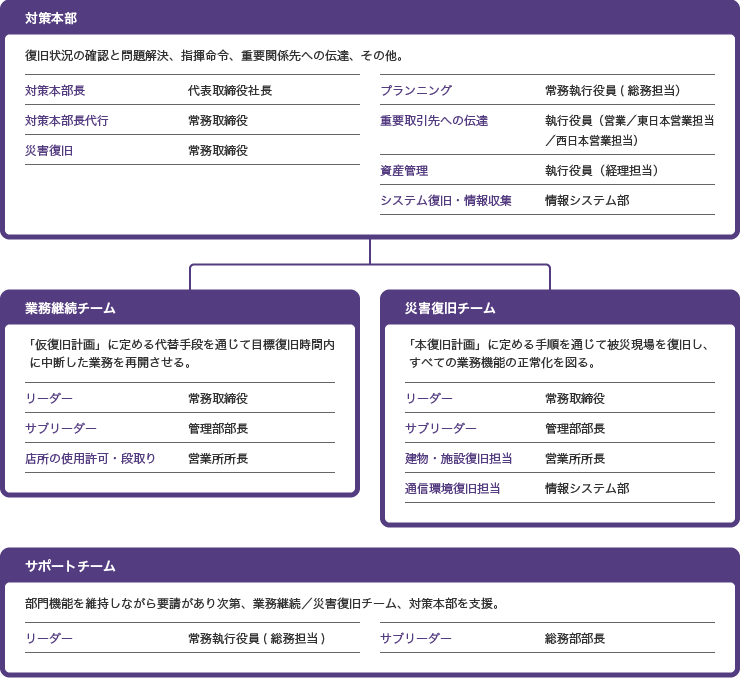The height and width of the screenshot is (678, 740).
Task: Select the 建物・施設復旧担当 label
Action: point(459,458)
